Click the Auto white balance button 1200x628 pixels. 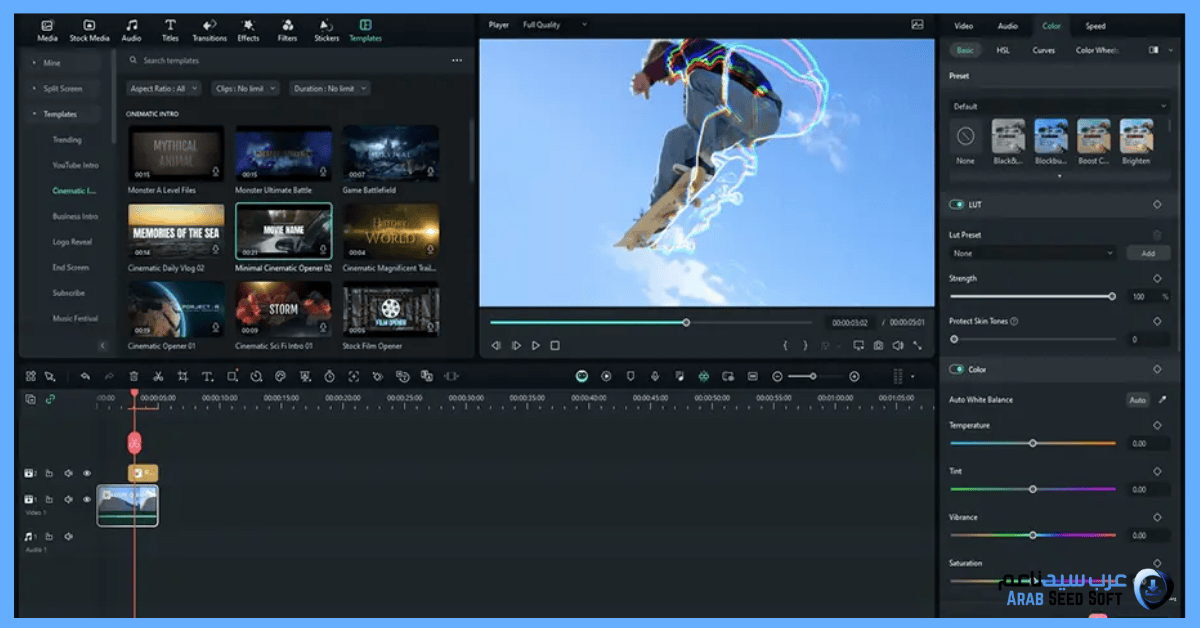pos(1138,399)
